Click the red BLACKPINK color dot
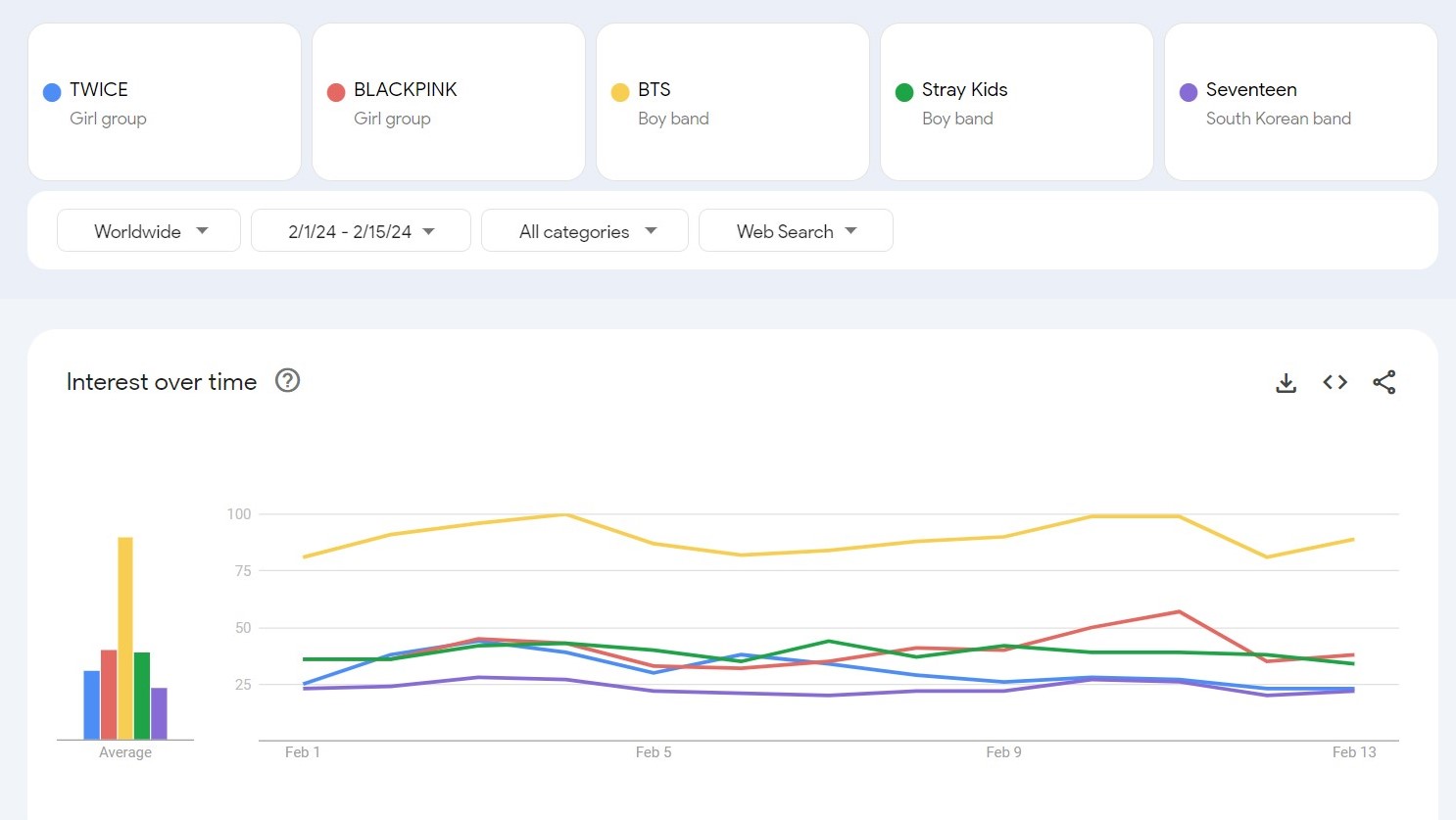Screen dimensions: 1456x820 click(336, 92)
